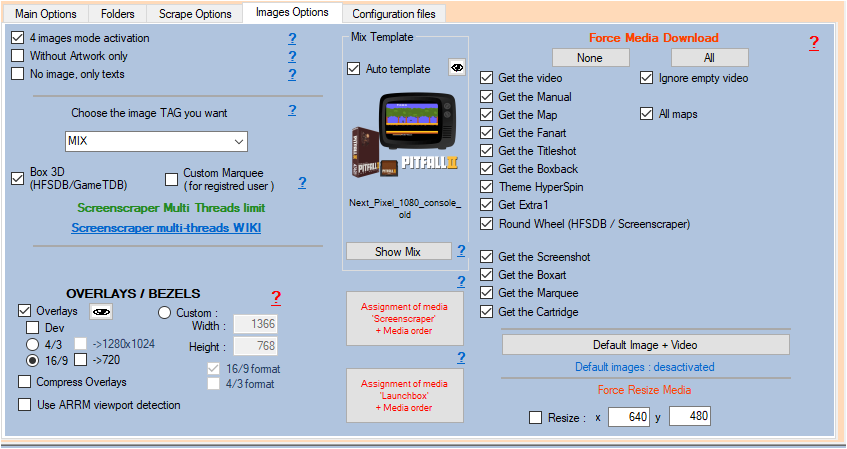The image size is (847, 449).
Task: Open the Configuration files tab
Action: click(393, 14)
